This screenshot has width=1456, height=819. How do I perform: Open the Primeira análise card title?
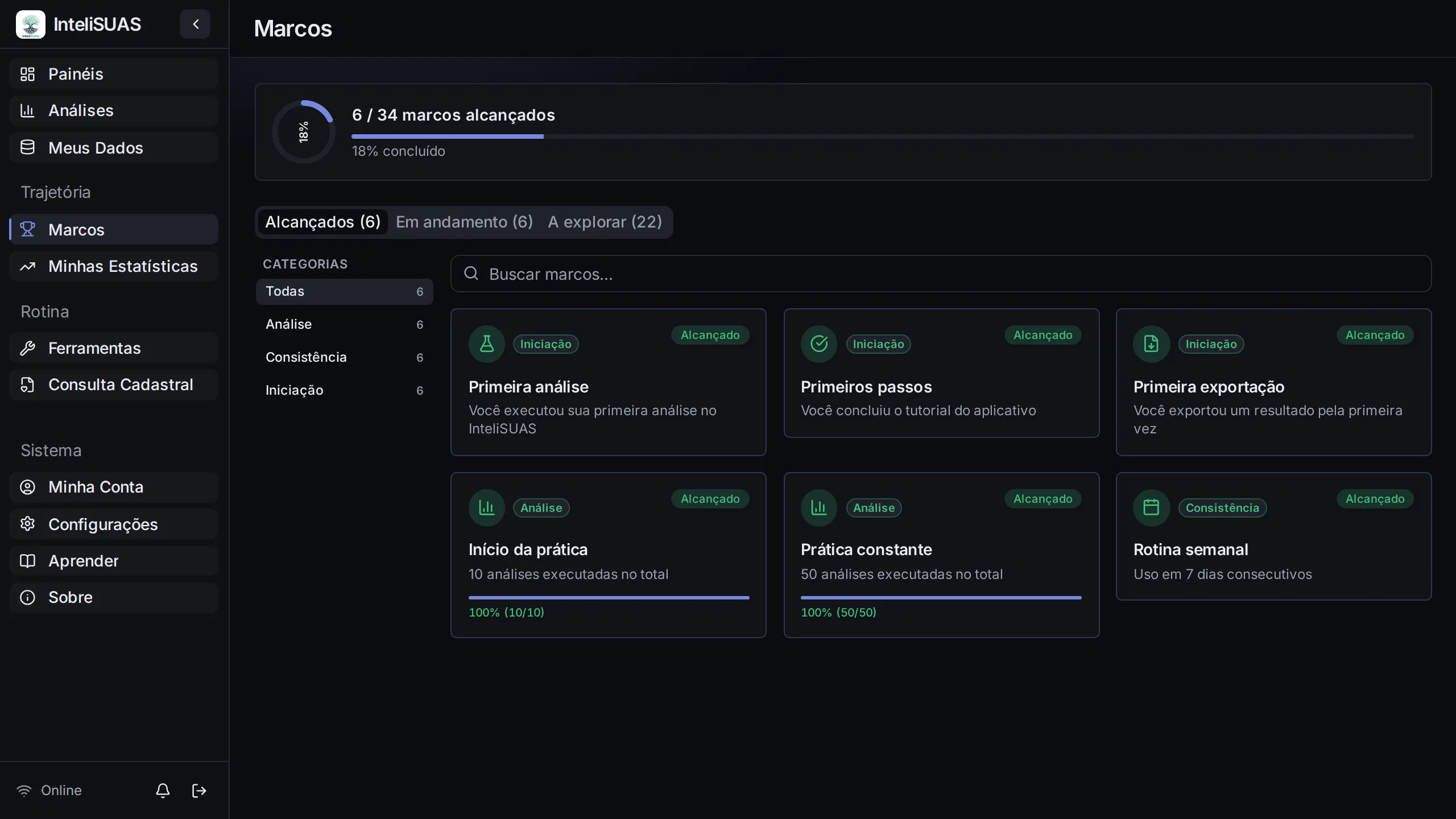click(528, 387)
